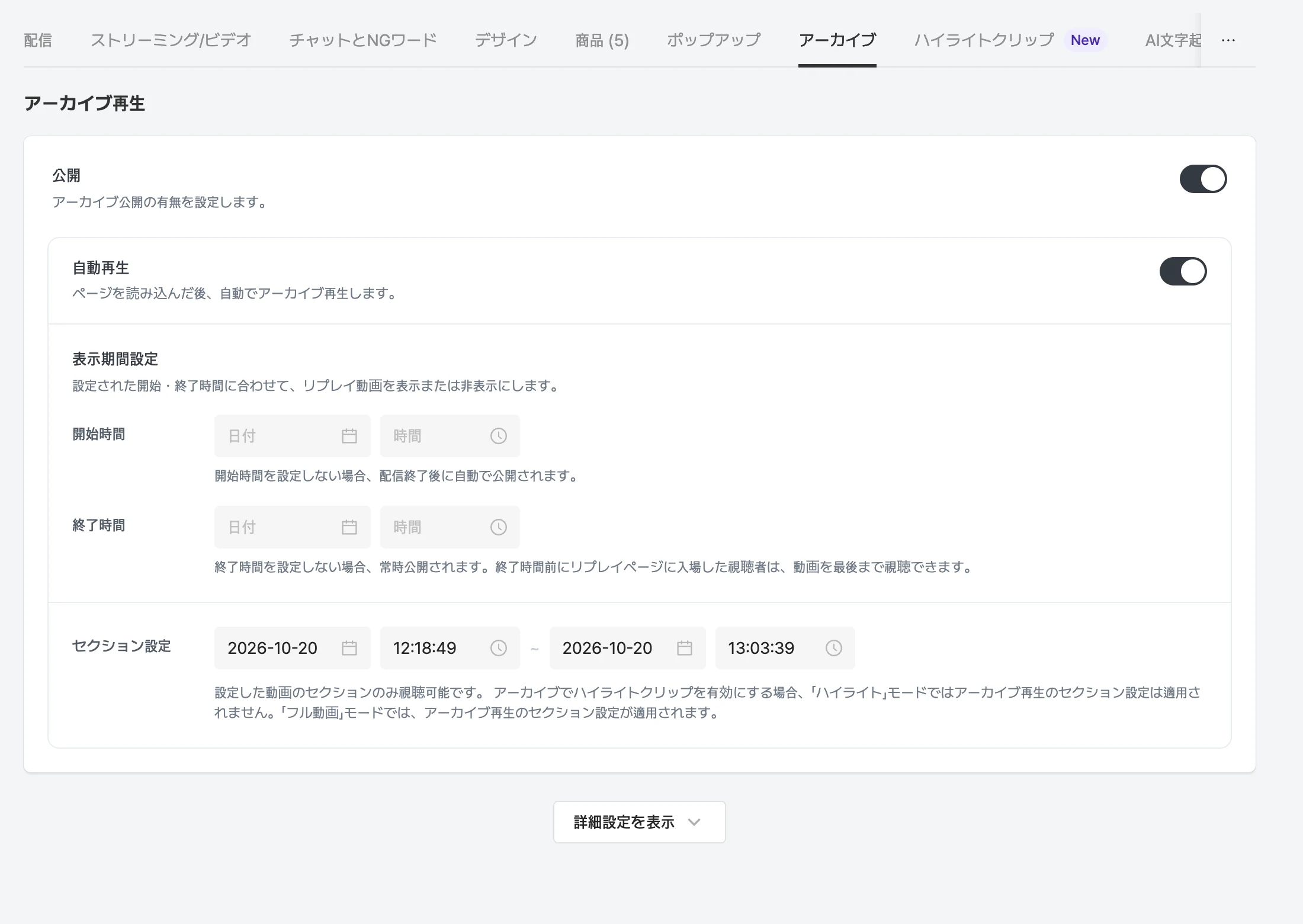Click the New badge on ハイライトクリップ
Screen dimensions: 1303x924
(x=1085, y=40)
